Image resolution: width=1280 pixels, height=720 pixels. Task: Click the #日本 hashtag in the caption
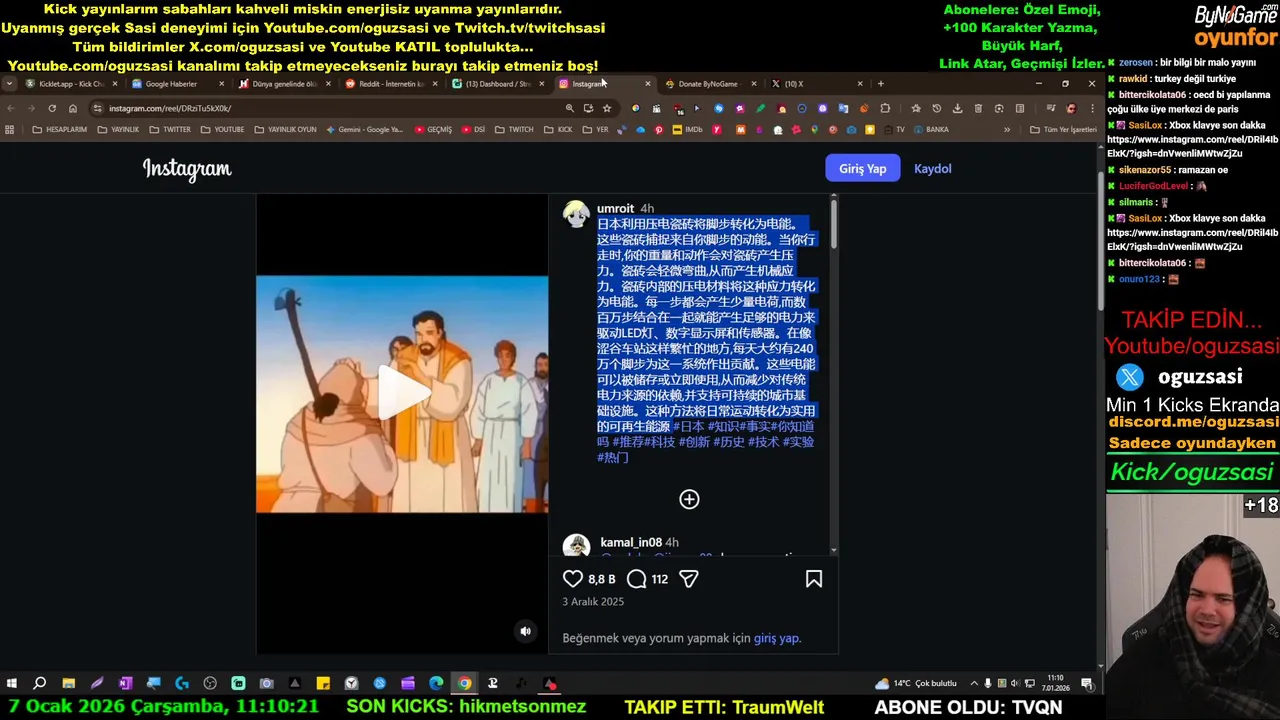click(x=688, y=426)
